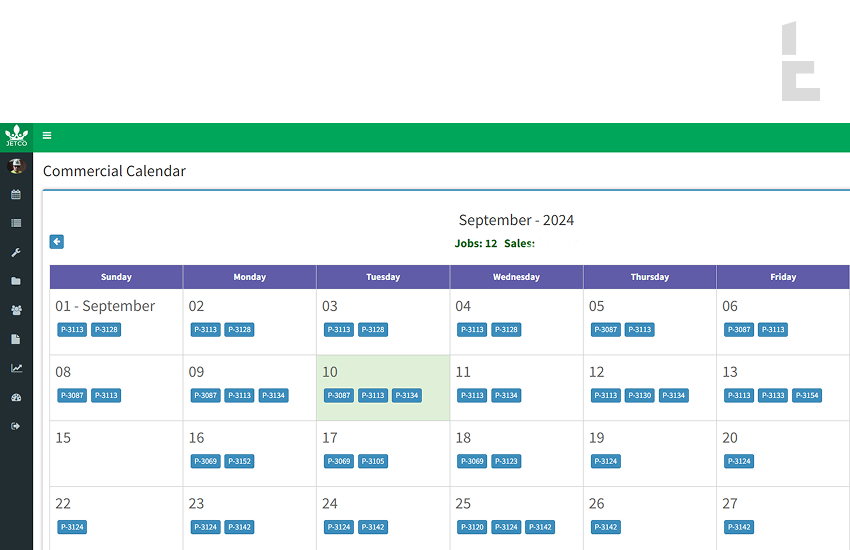Screen dimensions: 850x550
Task: Open the folder icon in the sidebar
Action: (16, 282)
